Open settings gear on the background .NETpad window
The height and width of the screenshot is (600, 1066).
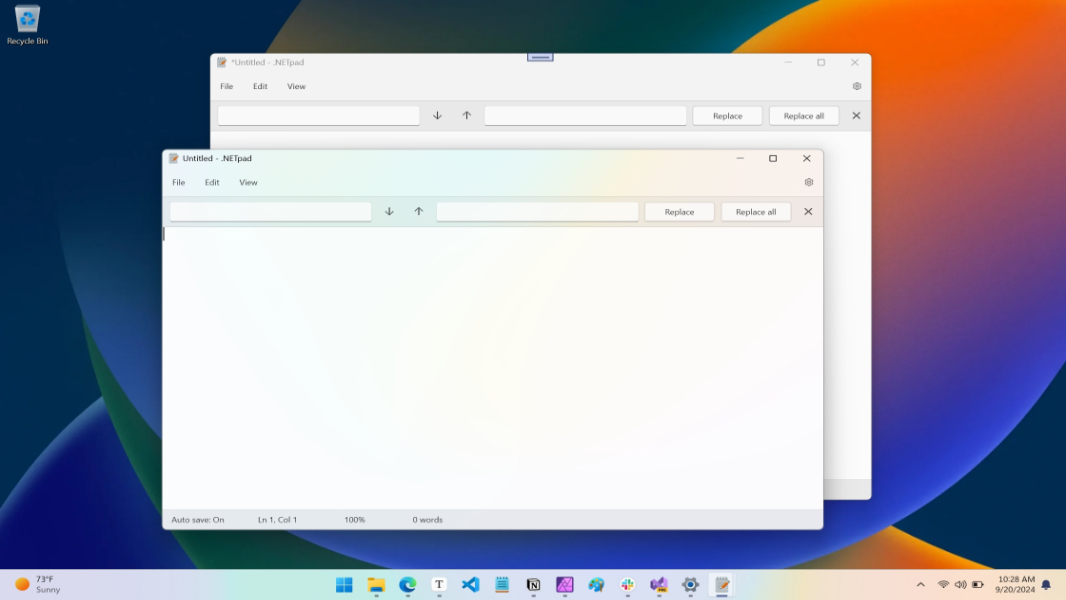(856, 86)
